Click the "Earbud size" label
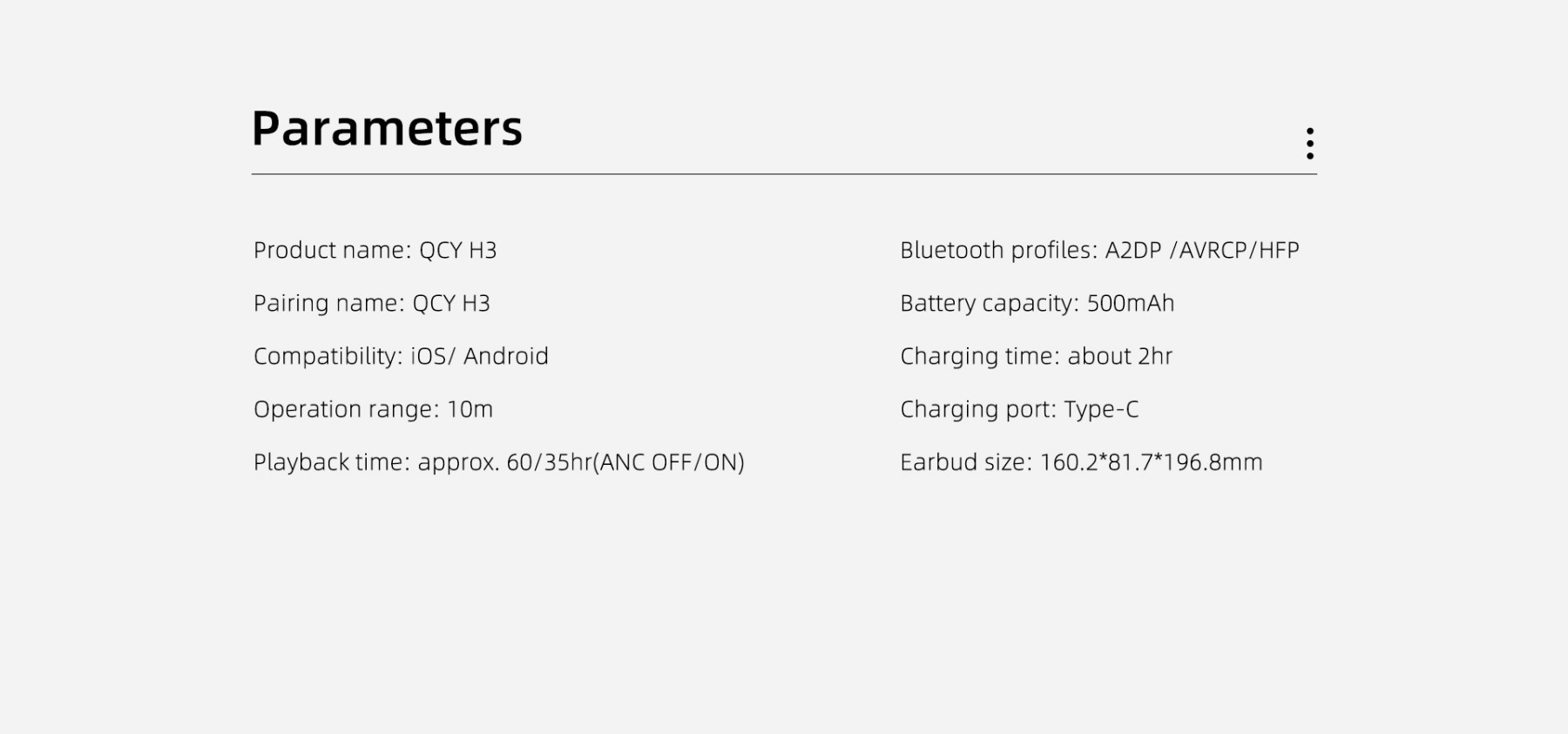This screenshot has height=734, width=1568. click(x=965, y=462)
